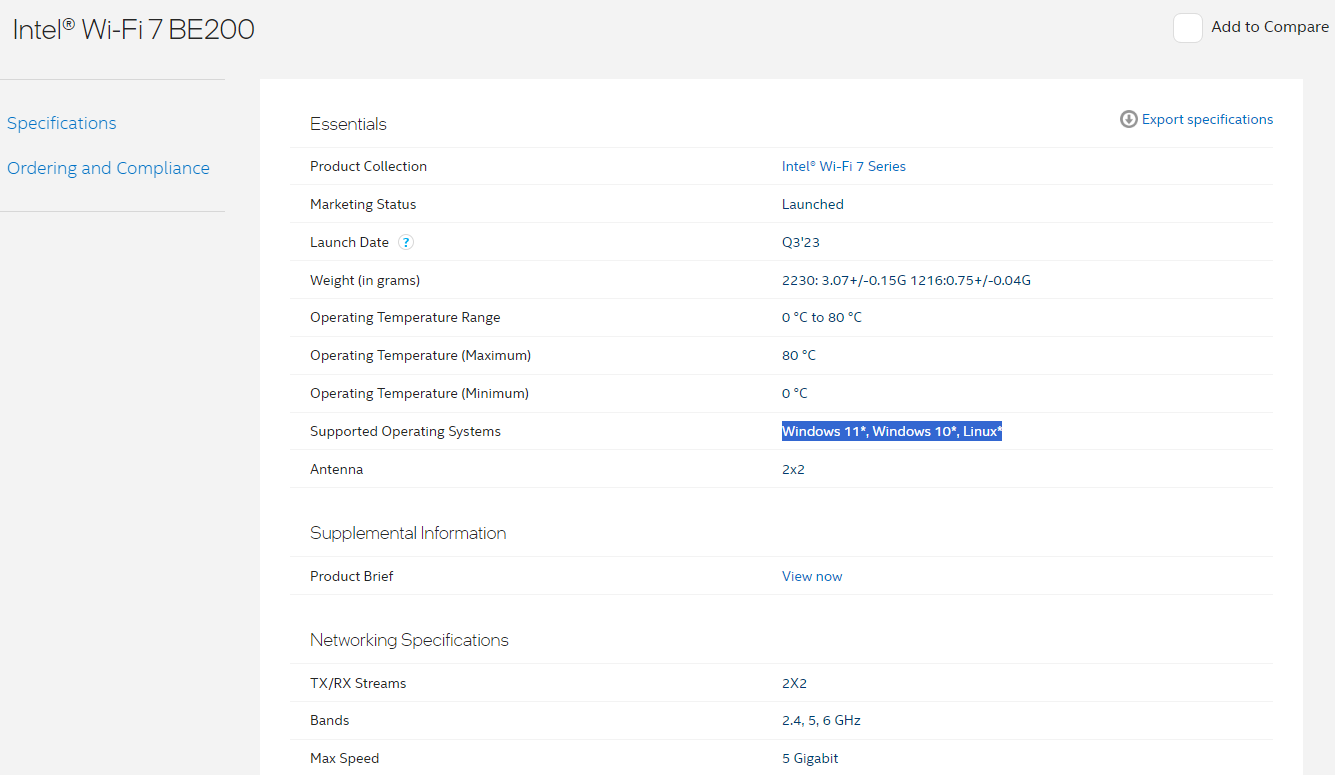Click the 80 °C maximum temperature value

pyautogui.click(x=799, y=356)
